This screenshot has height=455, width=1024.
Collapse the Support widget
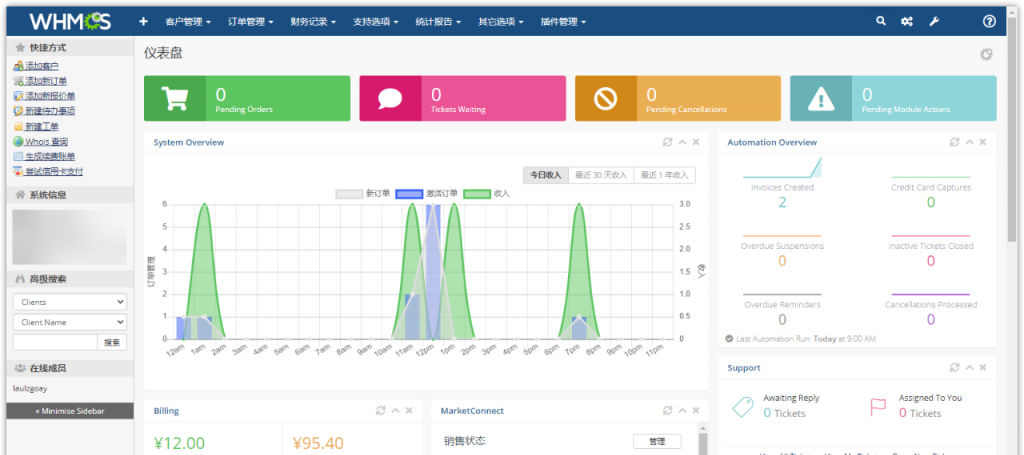[969, 368]
